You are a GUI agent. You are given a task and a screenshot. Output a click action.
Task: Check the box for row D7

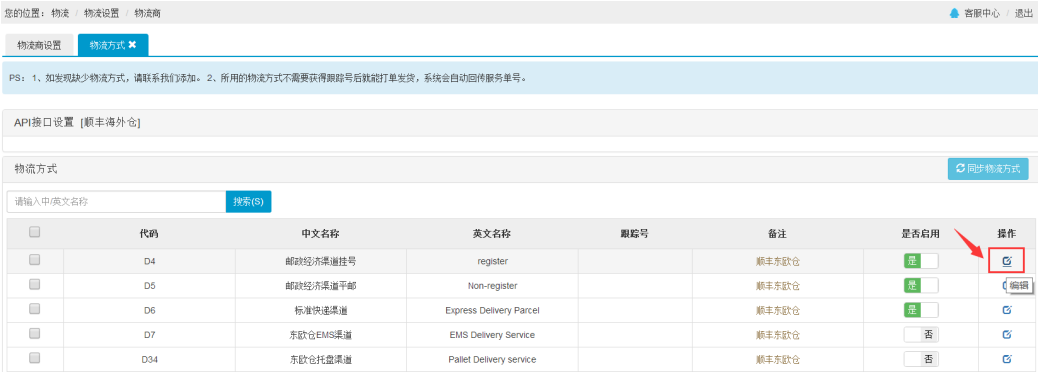pyautogui.click(x=34, y=333)
